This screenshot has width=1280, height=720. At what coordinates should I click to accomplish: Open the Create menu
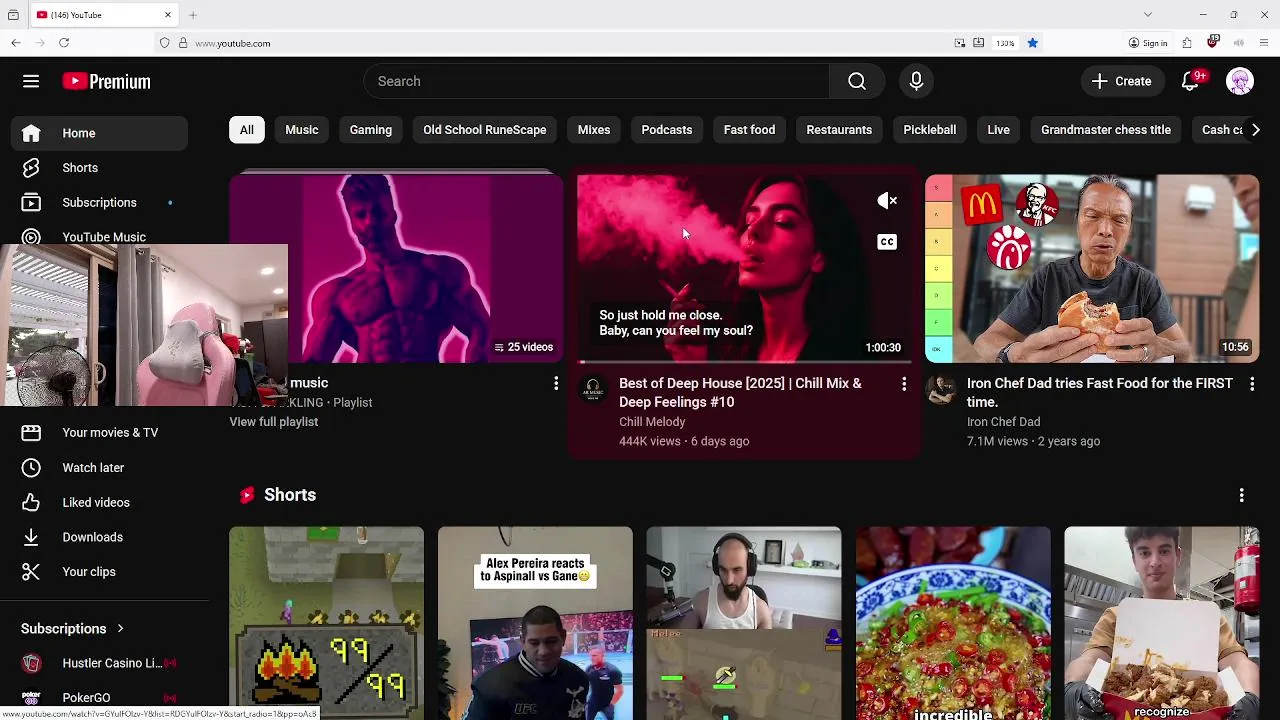(1122, 81)
